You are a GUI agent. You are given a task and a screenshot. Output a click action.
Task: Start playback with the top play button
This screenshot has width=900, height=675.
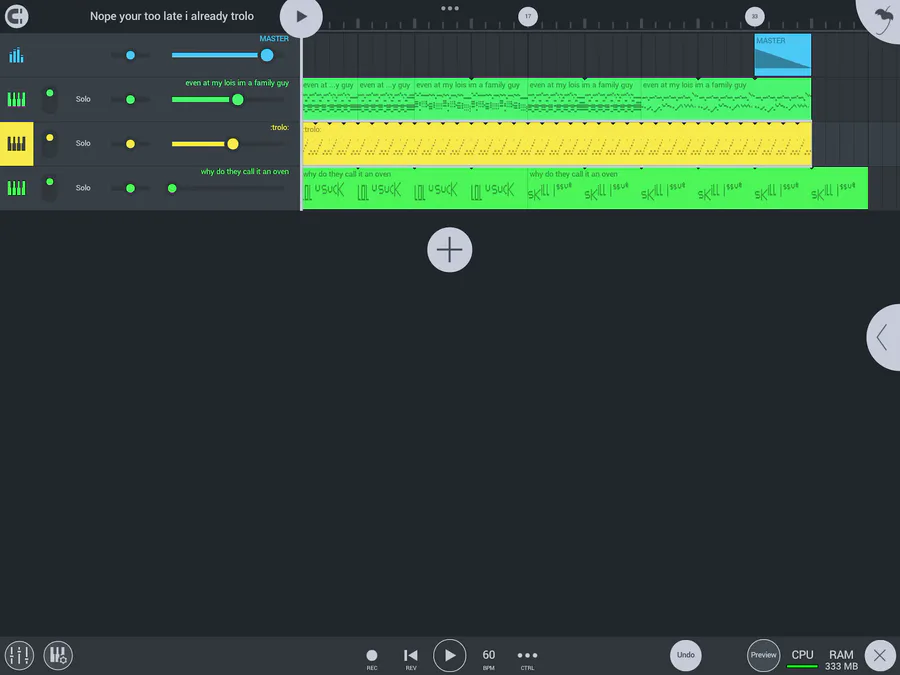(301, 17)
